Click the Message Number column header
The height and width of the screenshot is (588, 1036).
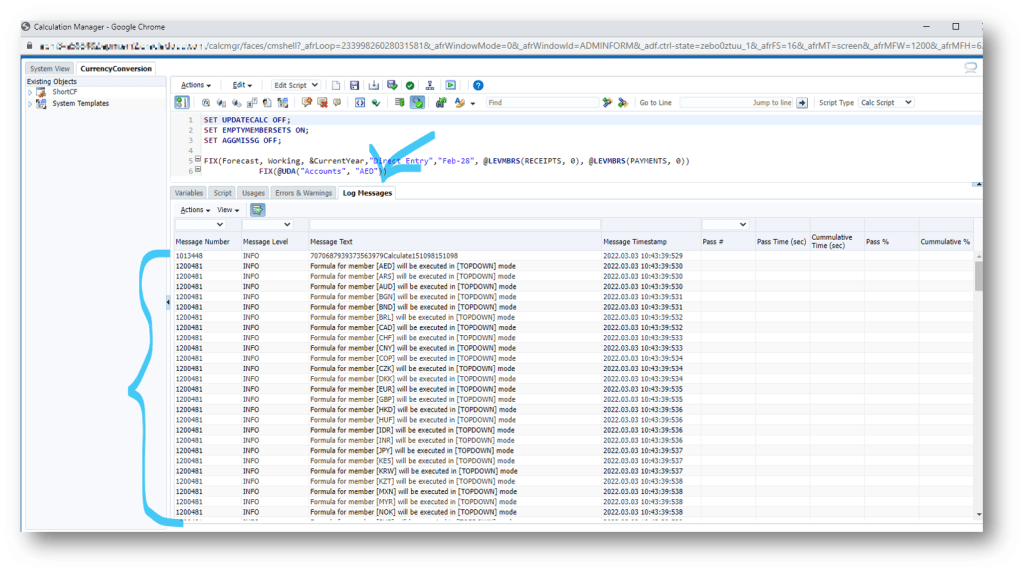click(x=203, y=242)
